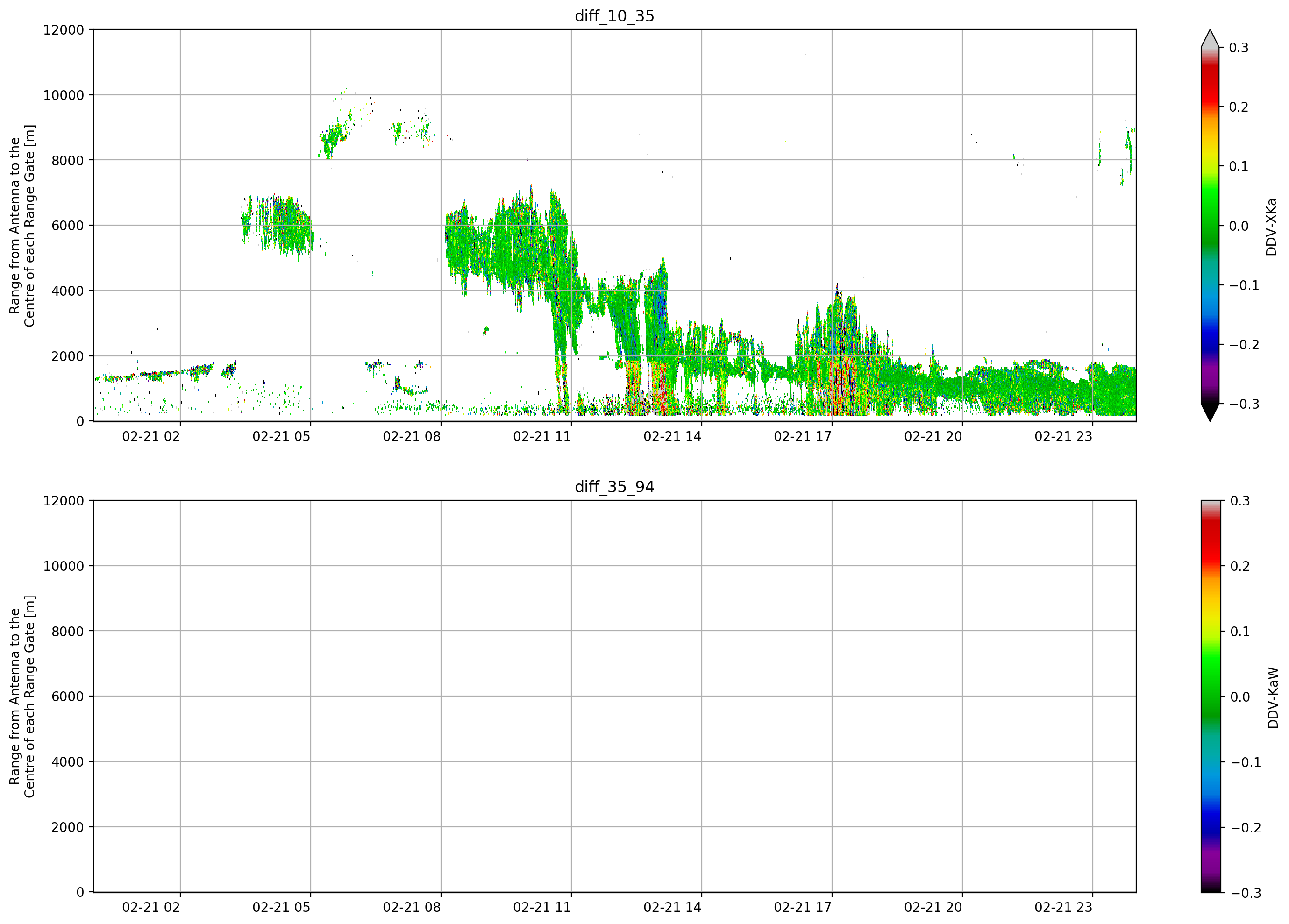Image resolution: width=1289 pixels, height=924 pixels.
Task: Click the 10000 tick on diff_35_94 y-axis
Action: [64, 566]
